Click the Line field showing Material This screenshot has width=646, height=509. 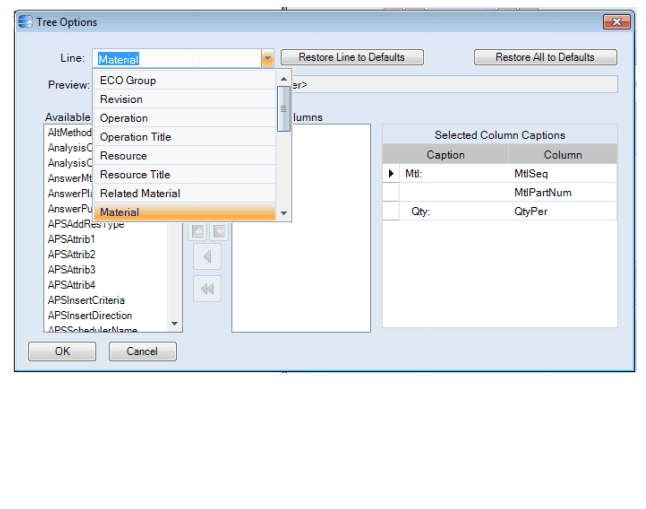click(177, 59)
